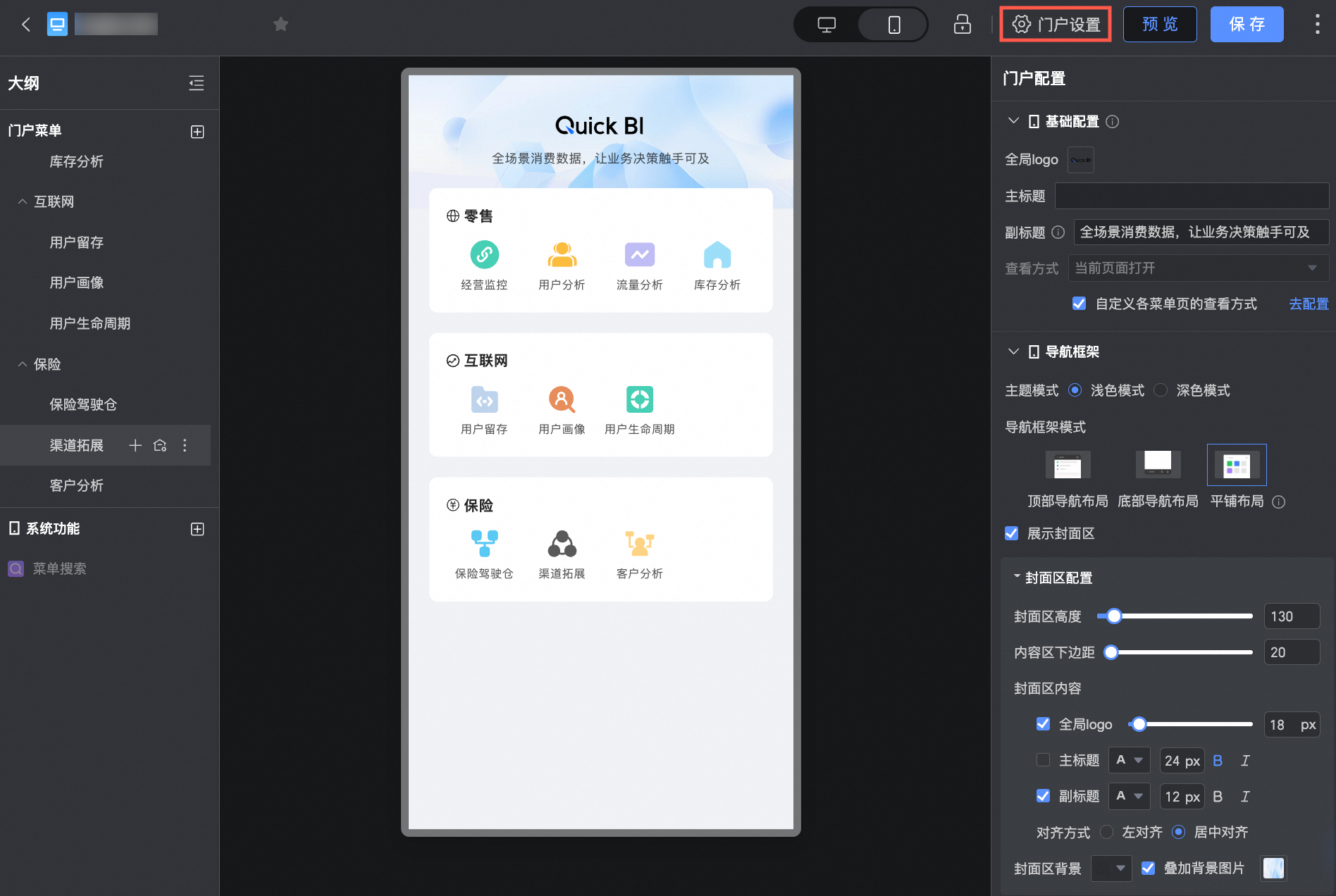Open 主标题 font color dropdown

tap(1129, 761)
